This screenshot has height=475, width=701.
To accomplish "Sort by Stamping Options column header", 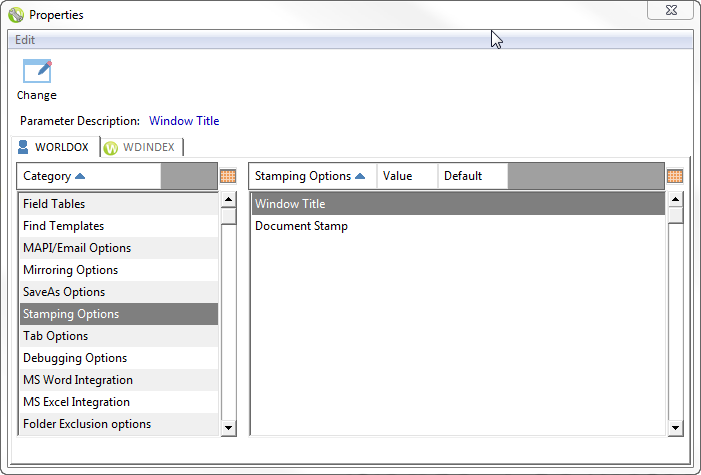I will coord(313,176).
